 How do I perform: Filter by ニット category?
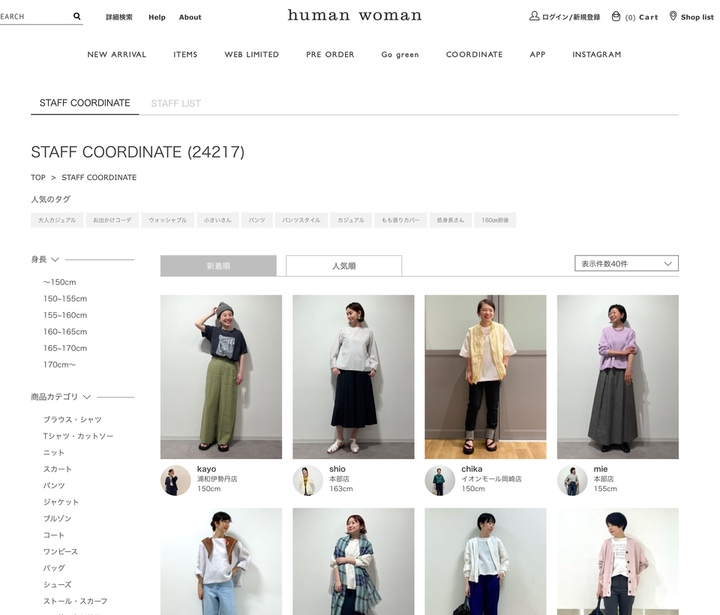(x=54, y=452)
